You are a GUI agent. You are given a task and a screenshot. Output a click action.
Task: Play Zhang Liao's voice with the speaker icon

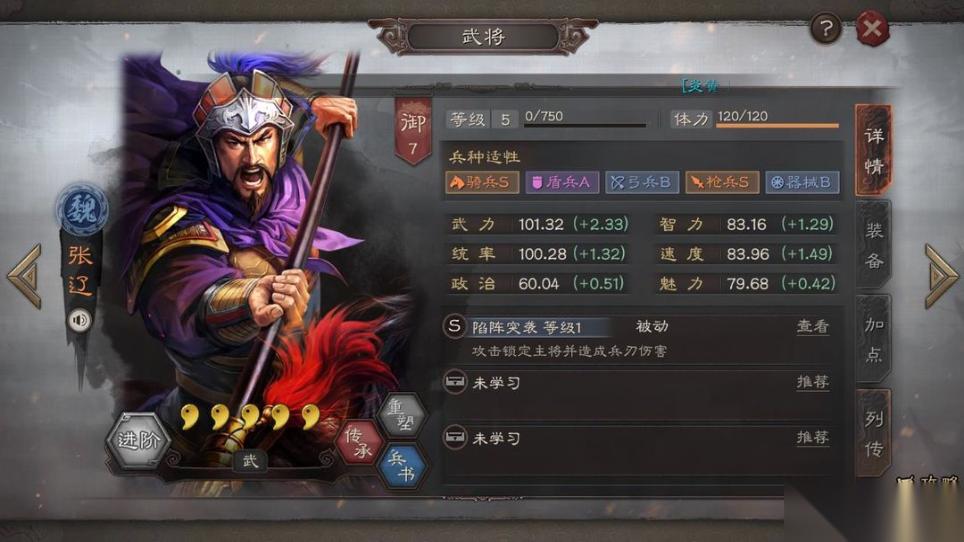coord(79,320)
